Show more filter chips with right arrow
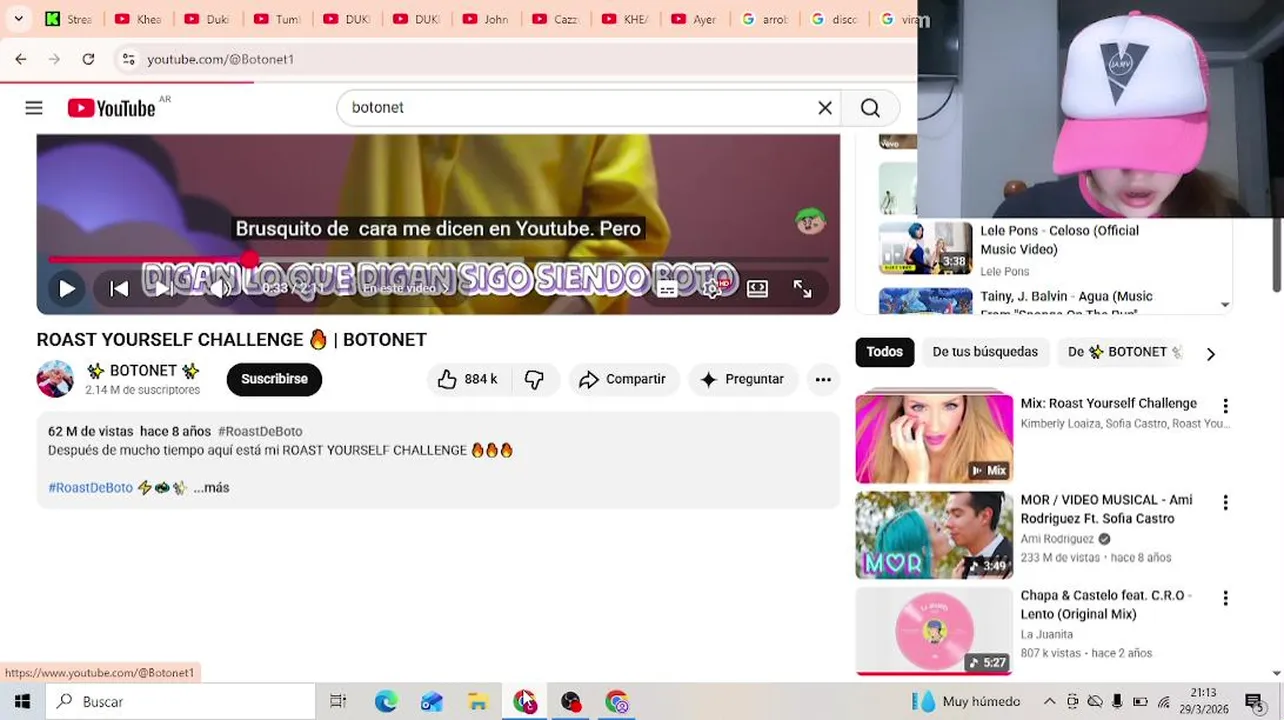The width and height of the screenshot is (1284, 720). coord(1211,353)
